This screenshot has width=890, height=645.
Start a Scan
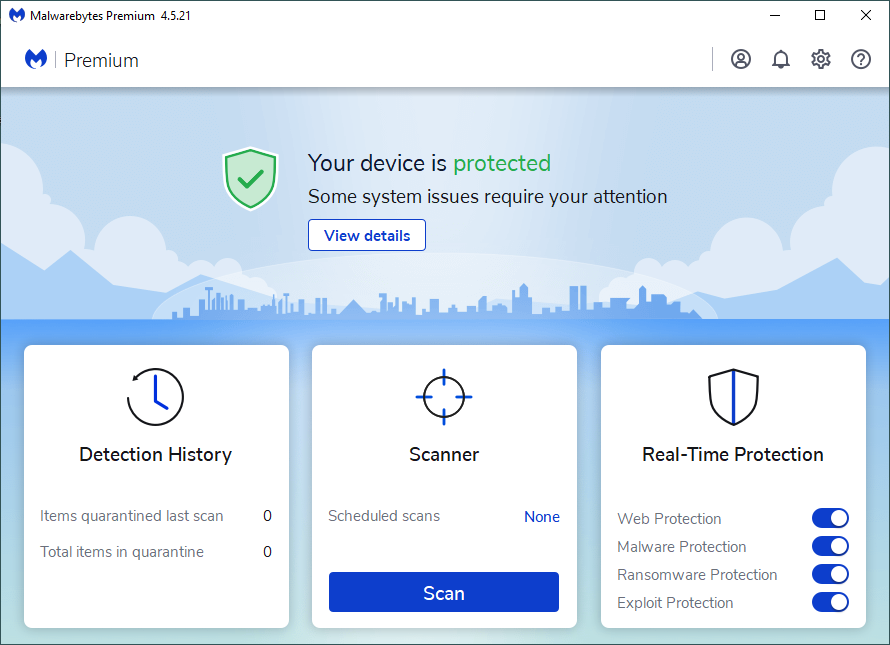[x=443, y=592]
